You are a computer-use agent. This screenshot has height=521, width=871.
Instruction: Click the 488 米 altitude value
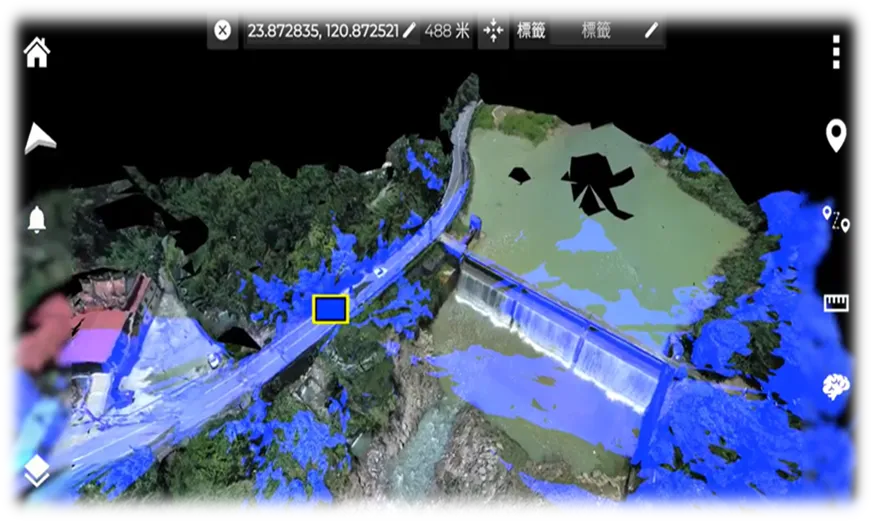(446, 31)
